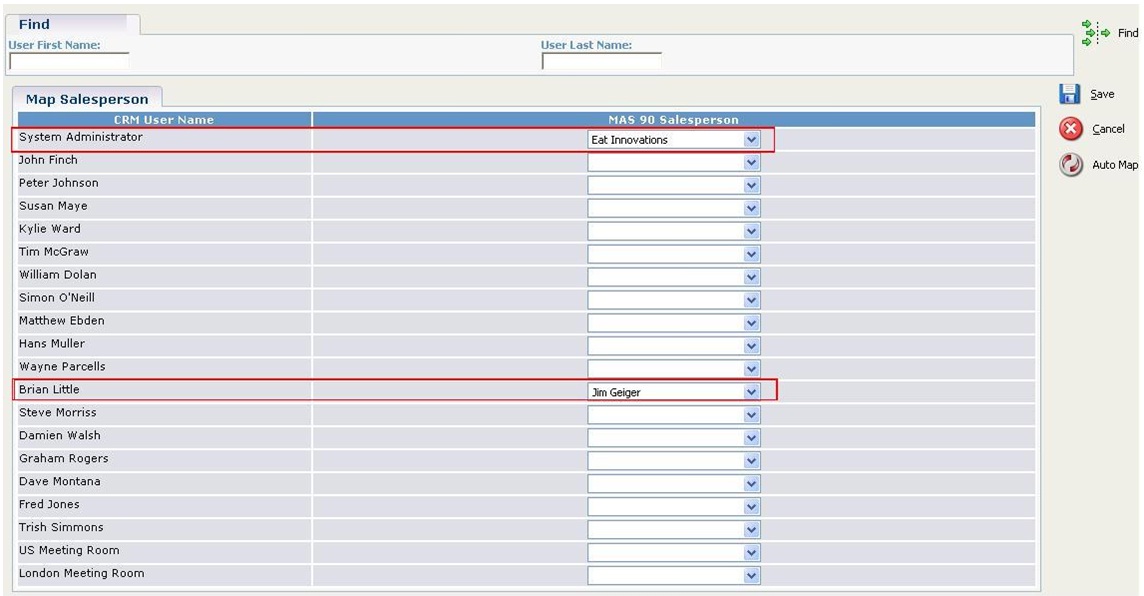Click the Wayne Parcells user name
Viewport: 1144px width, 596px height.
[x=62, y=367]
